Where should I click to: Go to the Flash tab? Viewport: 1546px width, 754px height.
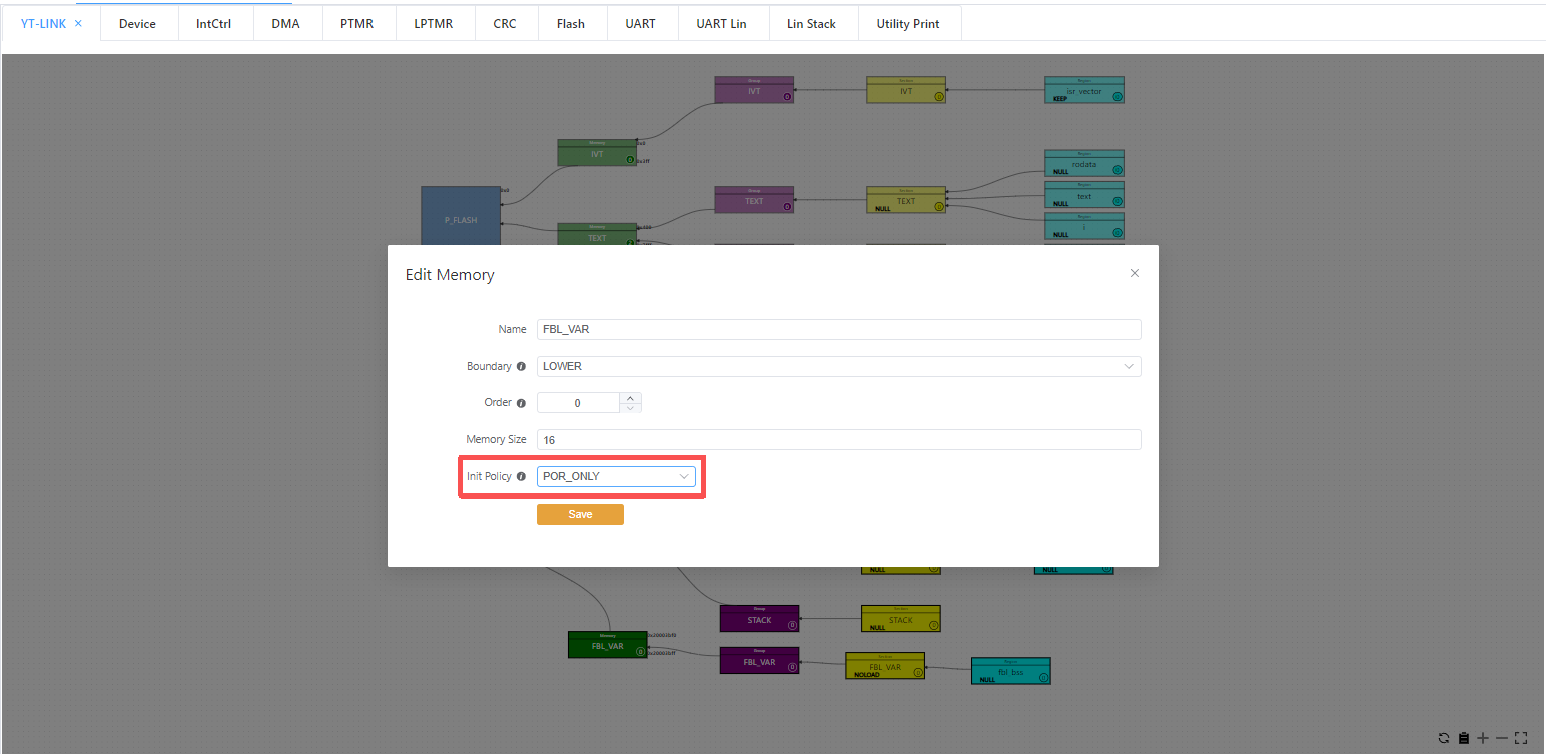click(x=571, y=23)
